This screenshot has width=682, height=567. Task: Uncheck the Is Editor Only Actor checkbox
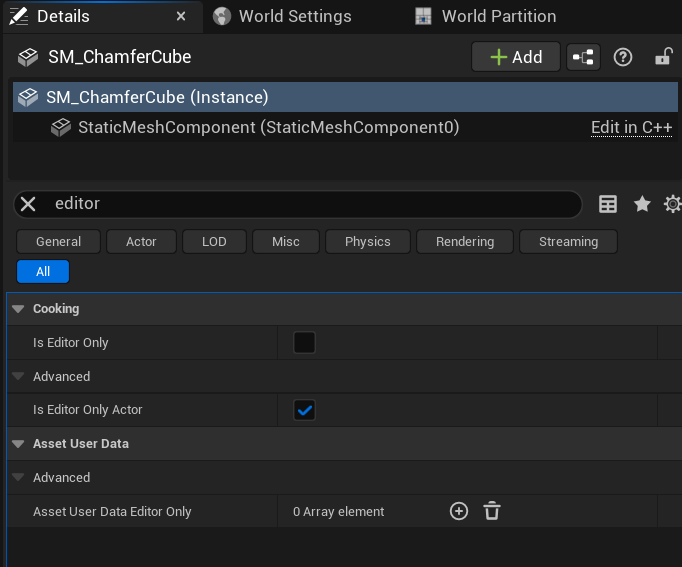click(304, 410)
